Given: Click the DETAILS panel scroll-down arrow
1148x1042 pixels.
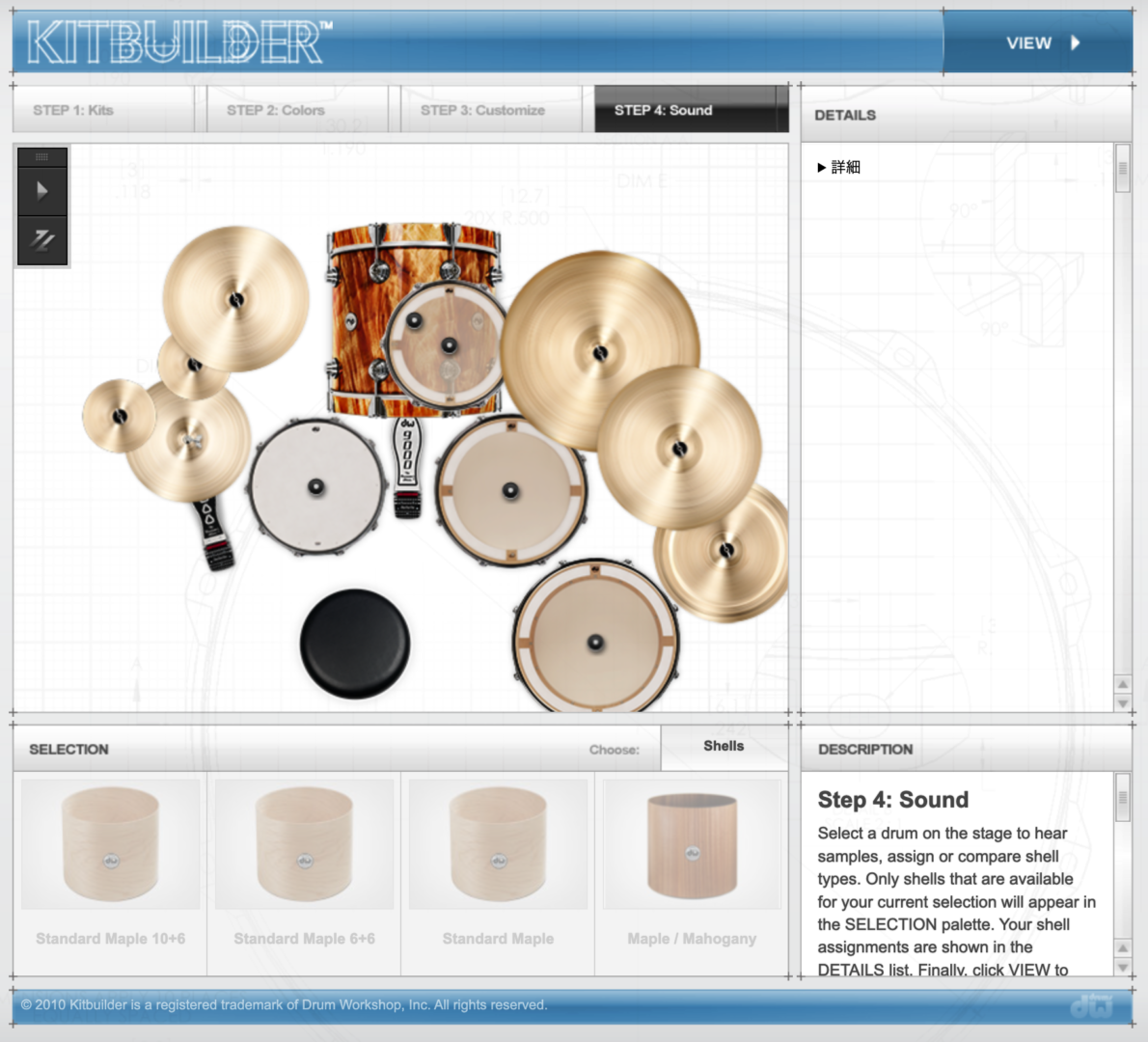Looking at the screenshot, I should tap(1122, 703).
